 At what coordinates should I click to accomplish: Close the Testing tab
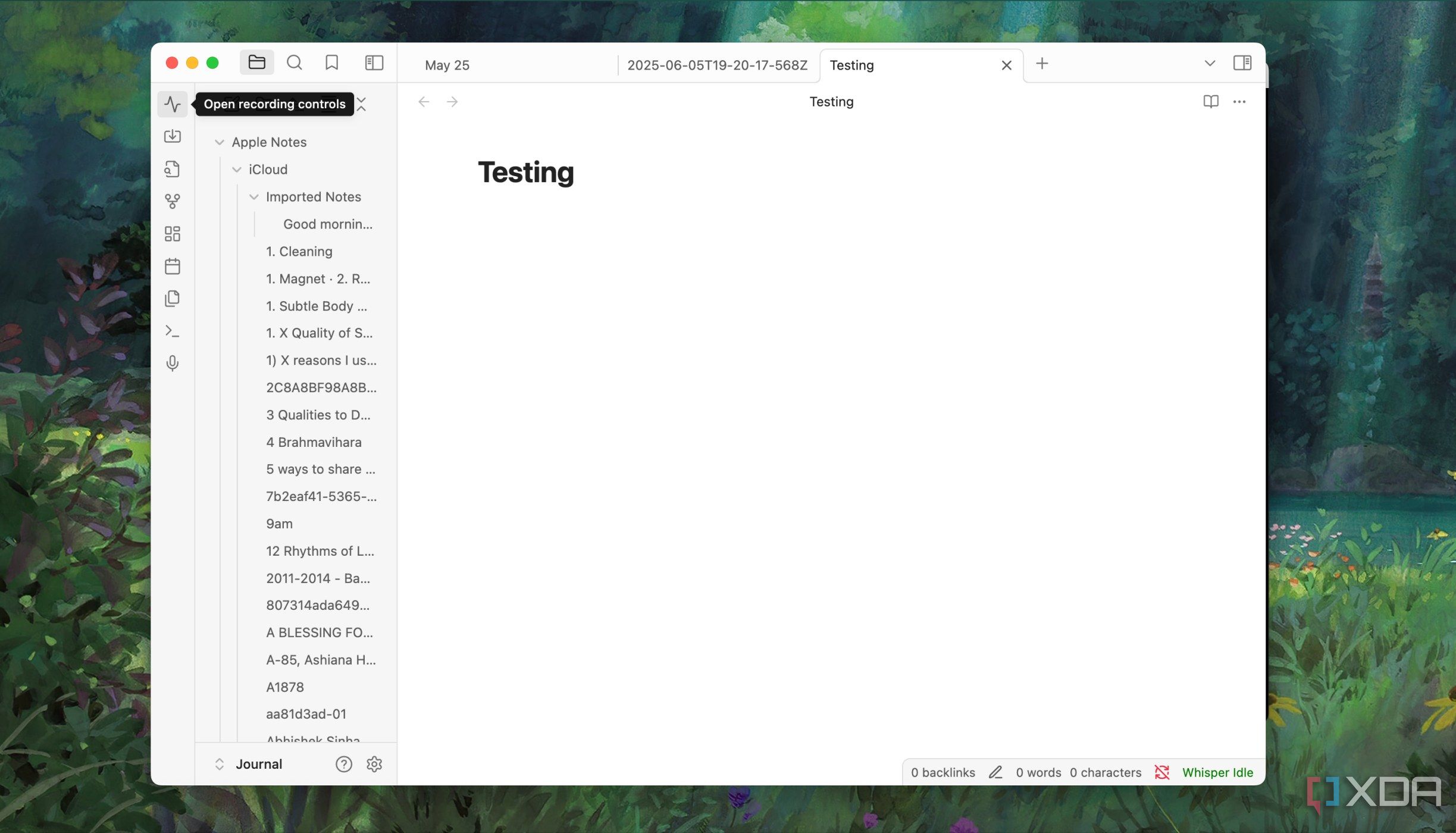1007,65
